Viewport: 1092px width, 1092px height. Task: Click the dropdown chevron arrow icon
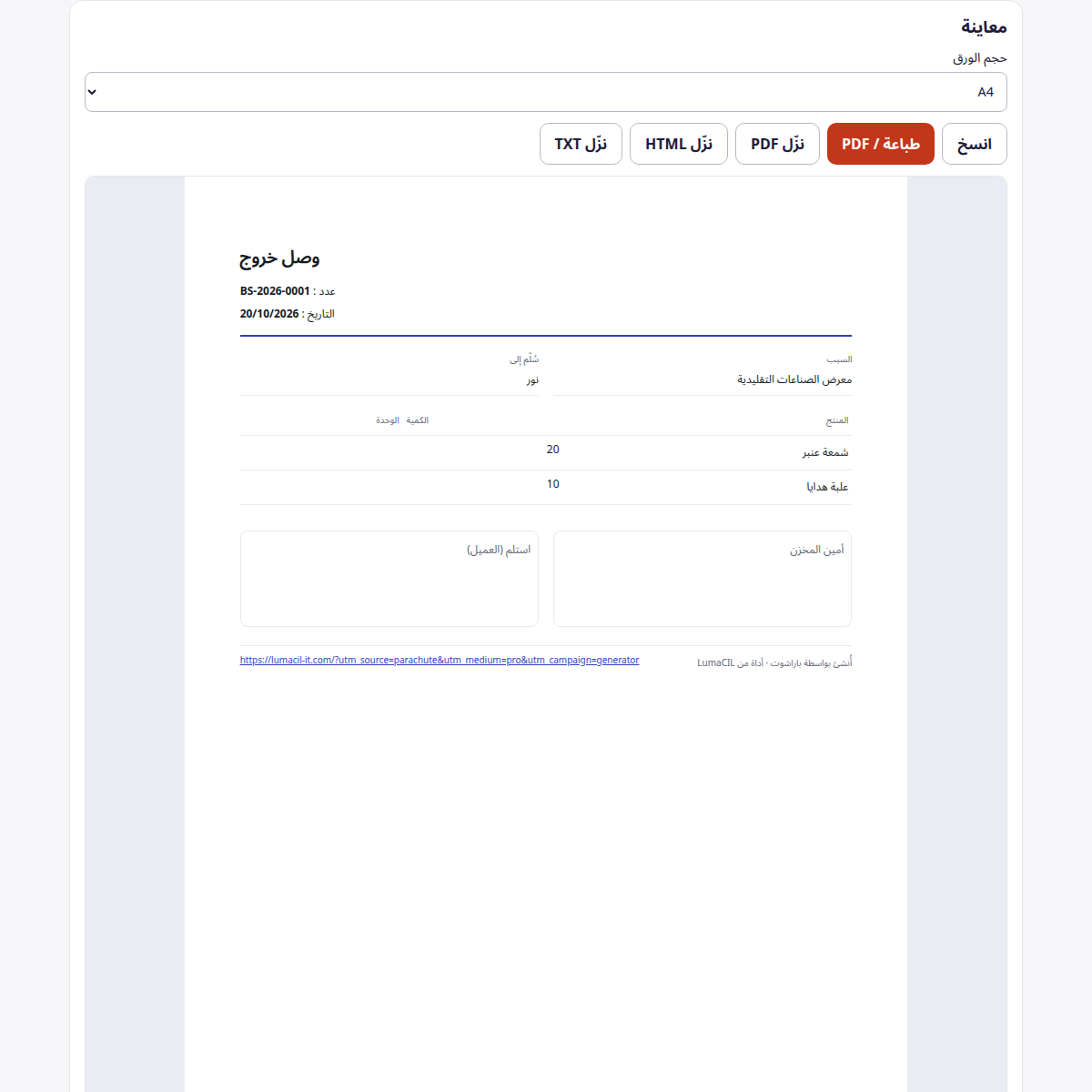[92, 92]
